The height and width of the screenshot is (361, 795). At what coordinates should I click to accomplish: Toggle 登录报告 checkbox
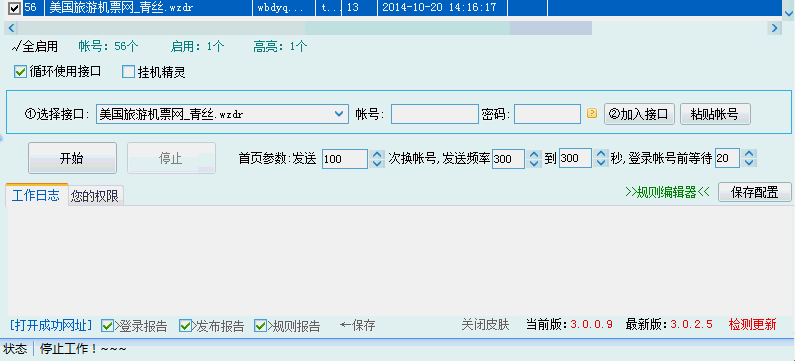pos(107,326)
